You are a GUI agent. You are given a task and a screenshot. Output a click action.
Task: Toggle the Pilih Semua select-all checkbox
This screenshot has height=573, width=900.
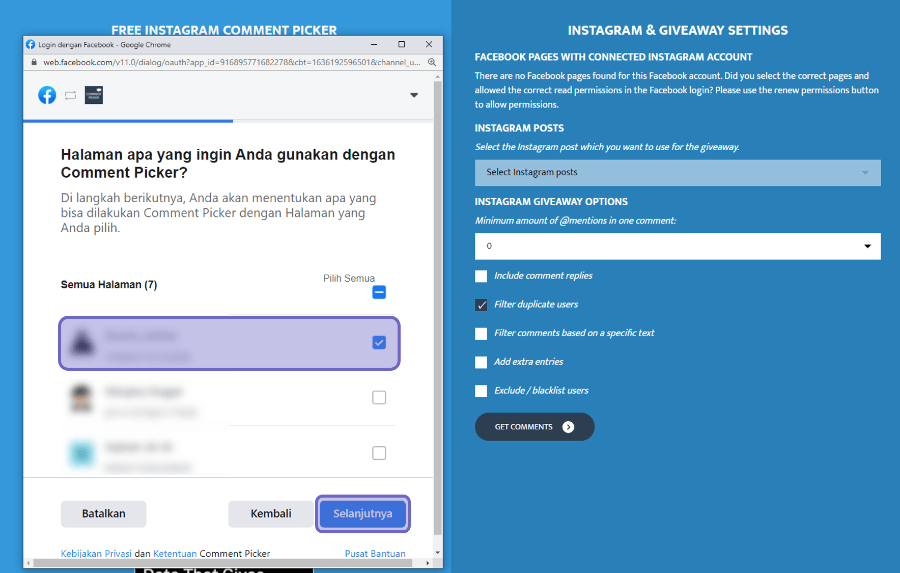pos(379,292)
